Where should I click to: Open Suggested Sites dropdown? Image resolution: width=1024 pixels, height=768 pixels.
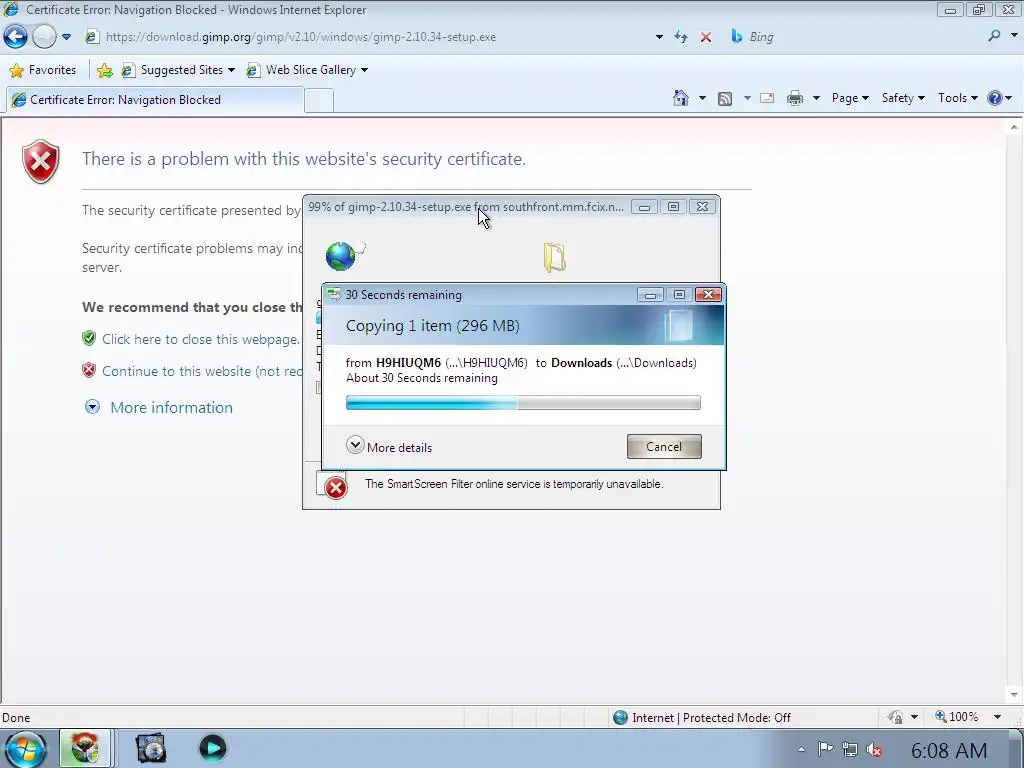pos(178,70)
